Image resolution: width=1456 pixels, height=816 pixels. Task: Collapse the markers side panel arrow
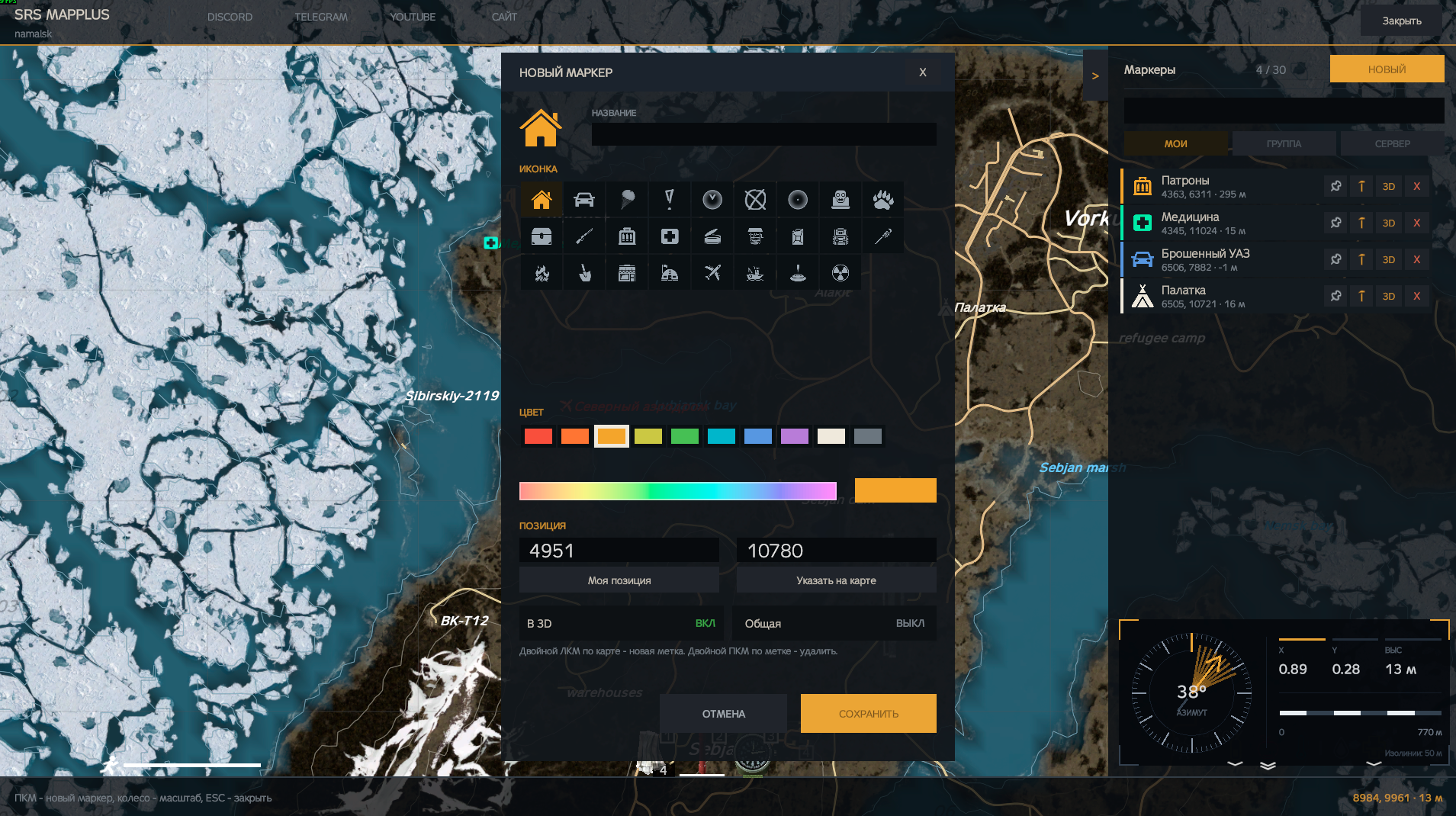click(x=1095, y=75)
